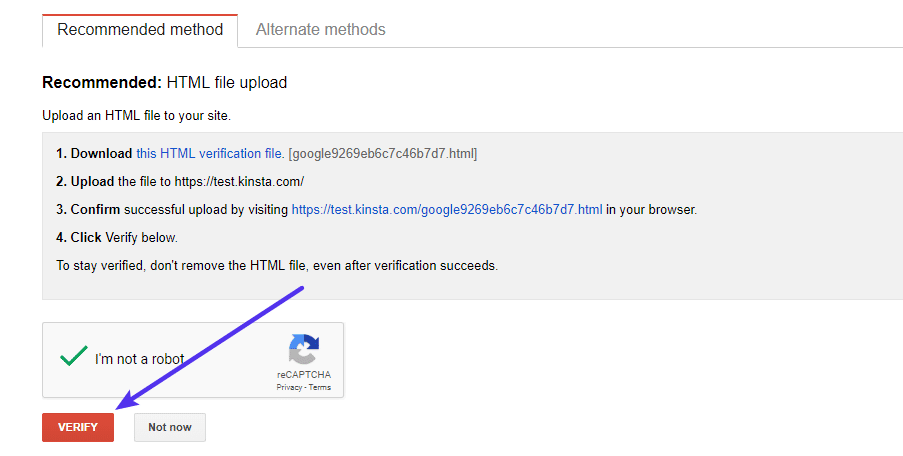
Task: Open the reCAPTCHA Privacy link
Action: pos(289,387)
